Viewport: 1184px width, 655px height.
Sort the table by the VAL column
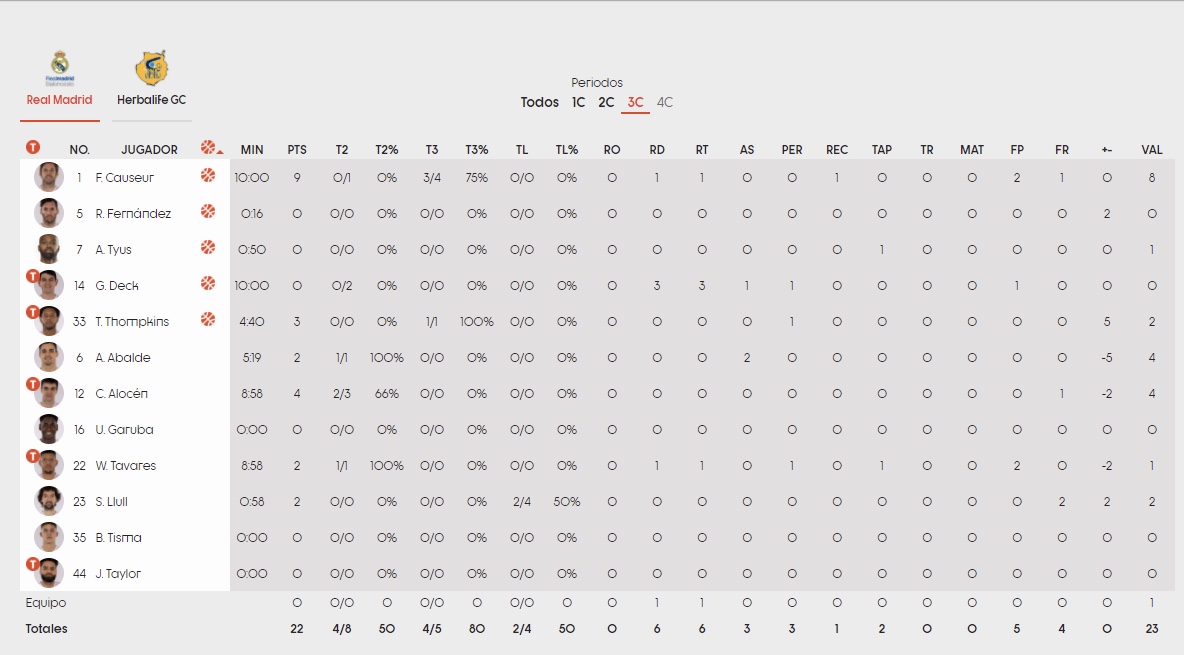click(x=1152, y=150)
